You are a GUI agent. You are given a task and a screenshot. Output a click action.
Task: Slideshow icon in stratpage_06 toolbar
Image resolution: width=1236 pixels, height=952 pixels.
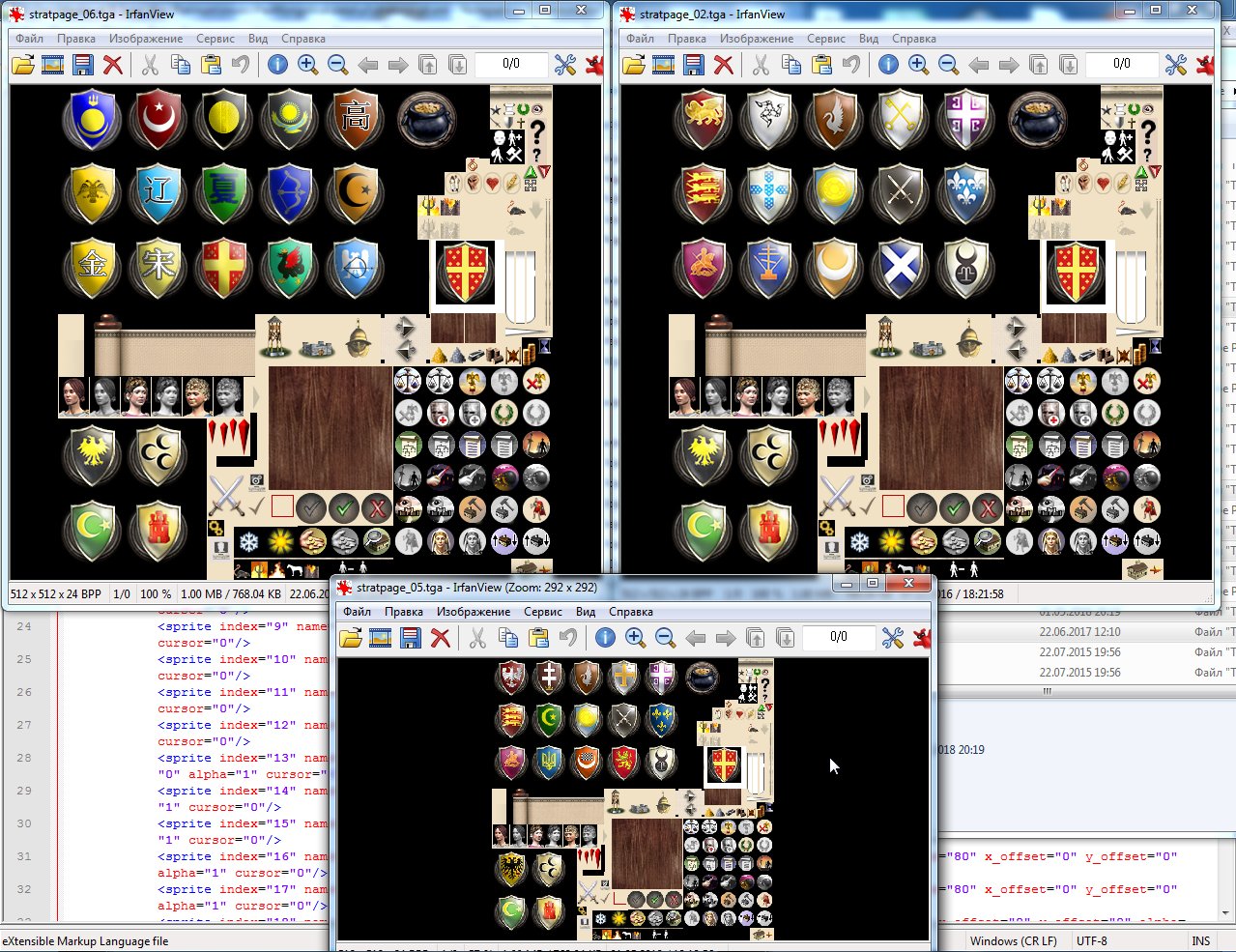(x=53, y=65)
